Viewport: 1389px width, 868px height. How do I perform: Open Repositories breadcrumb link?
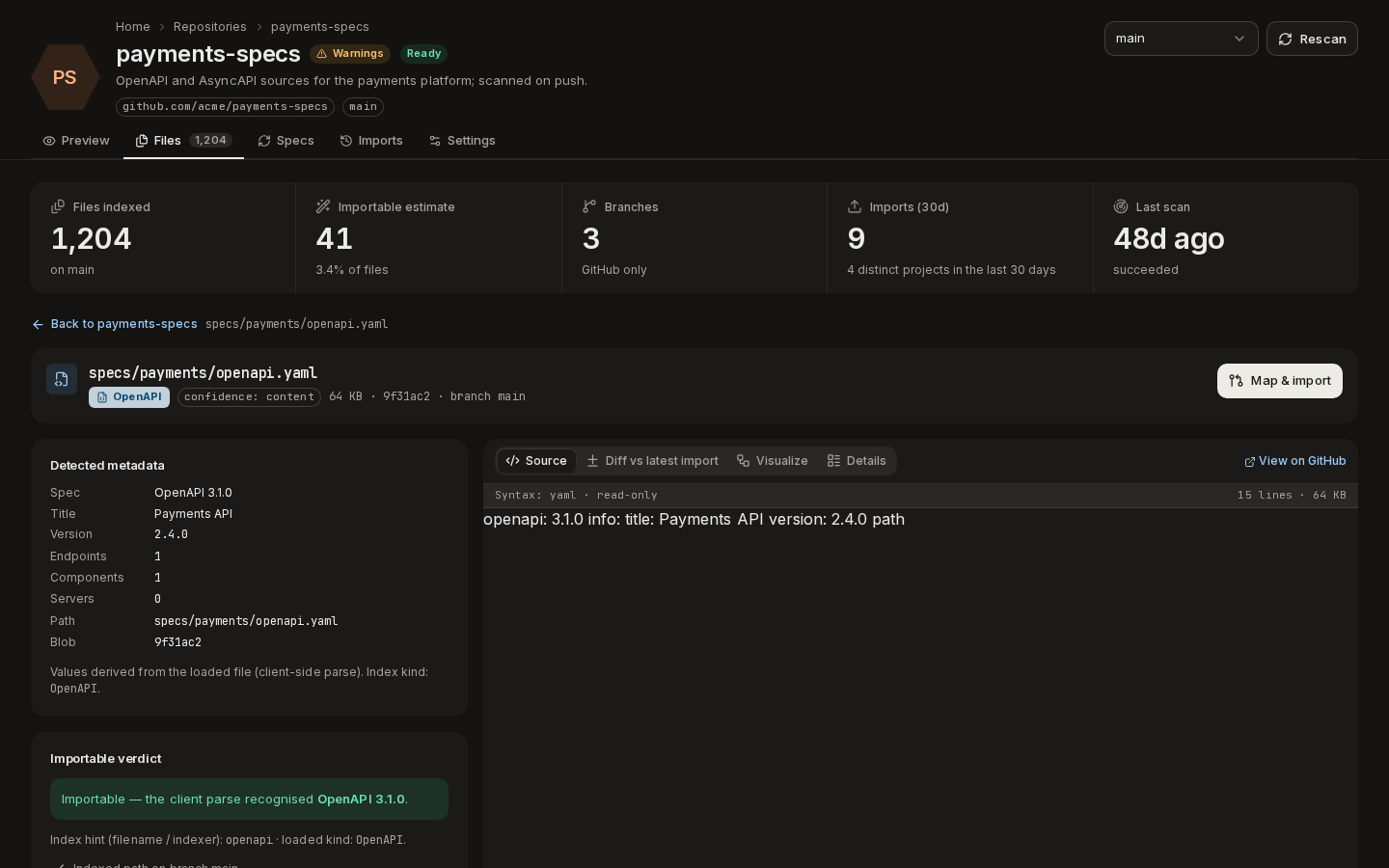point(210,27)
